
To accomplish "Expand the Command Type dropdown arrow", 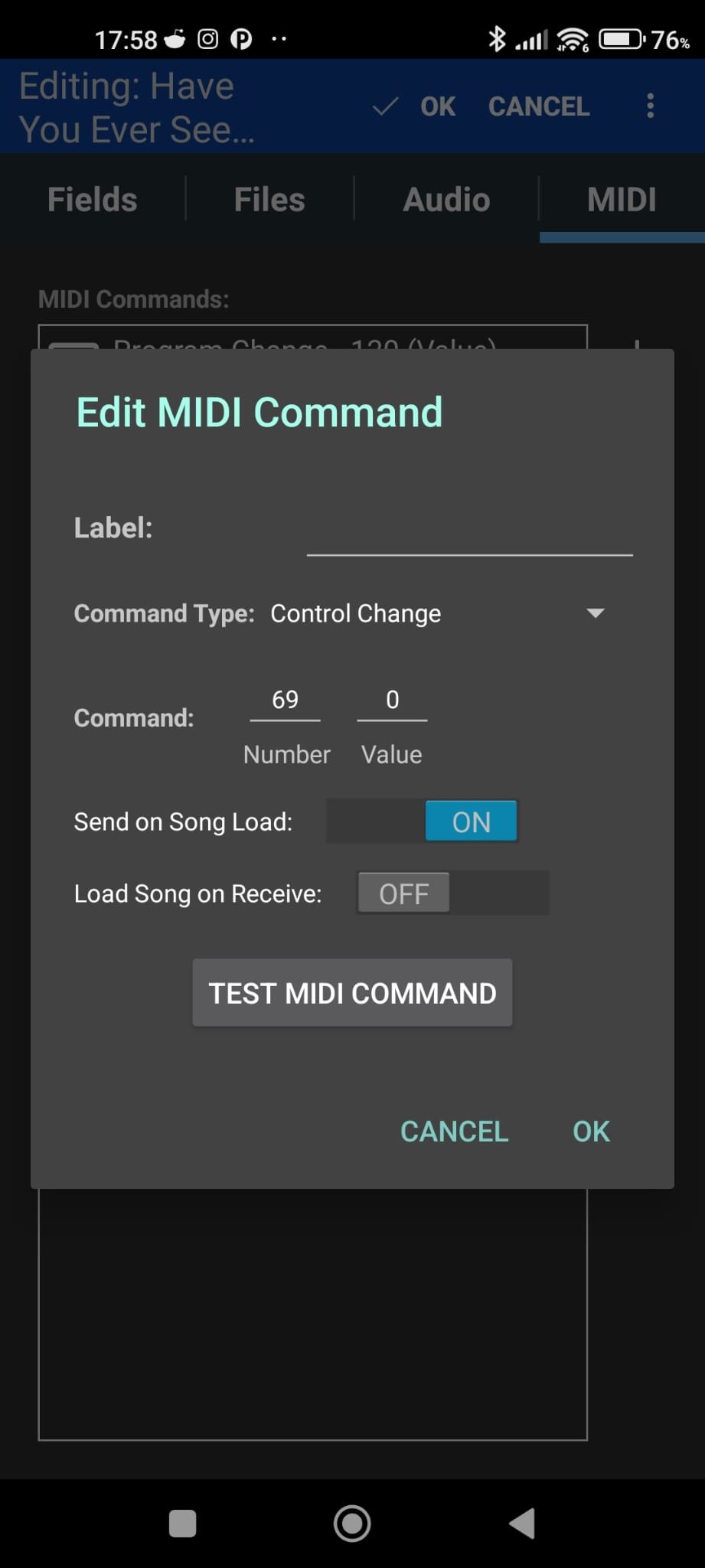I will pyautogui.click(x=595, y=613).
